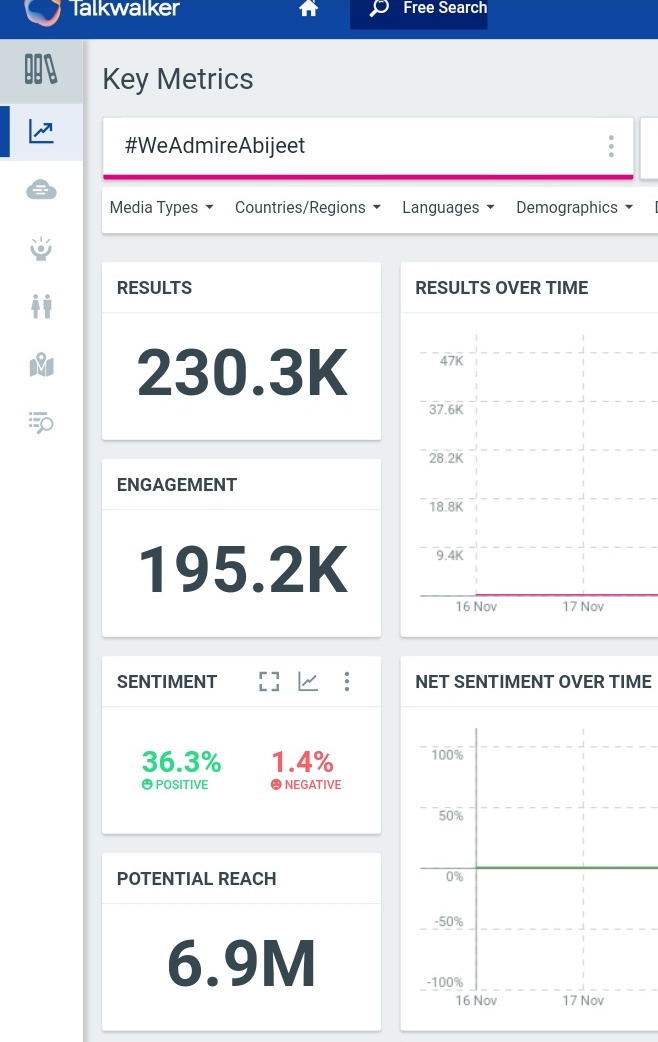Open the world map sidebar icon
This screenshot has width=658, height=1042.
coord(41,365)
